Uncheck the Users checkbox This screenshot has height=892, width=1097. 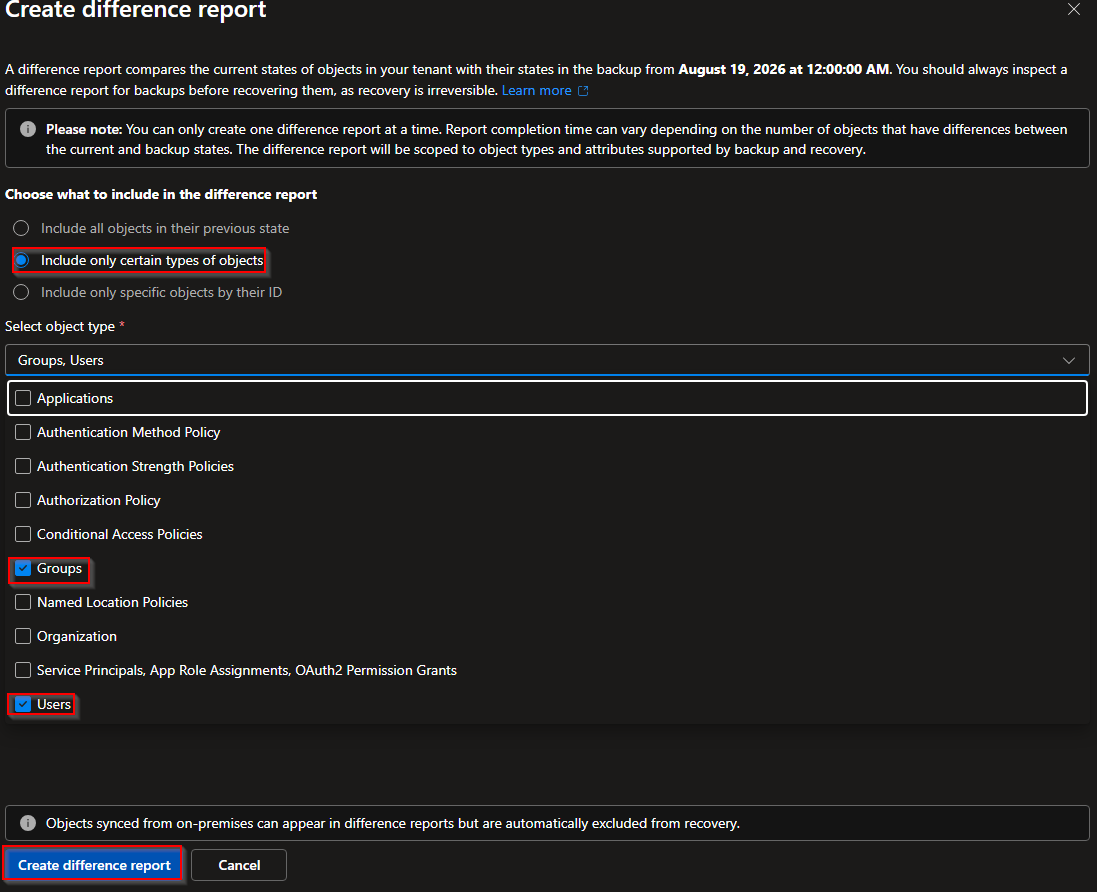click(23, 705)
